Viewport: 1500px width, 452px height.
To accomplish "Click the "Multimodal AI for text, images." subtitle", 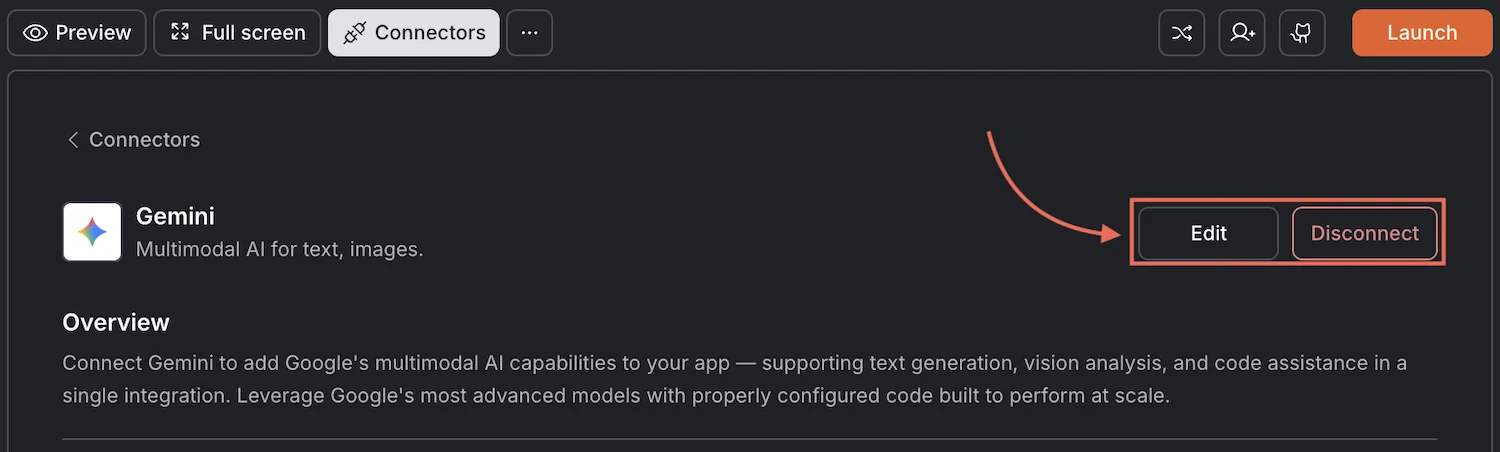I will [279, 249].
